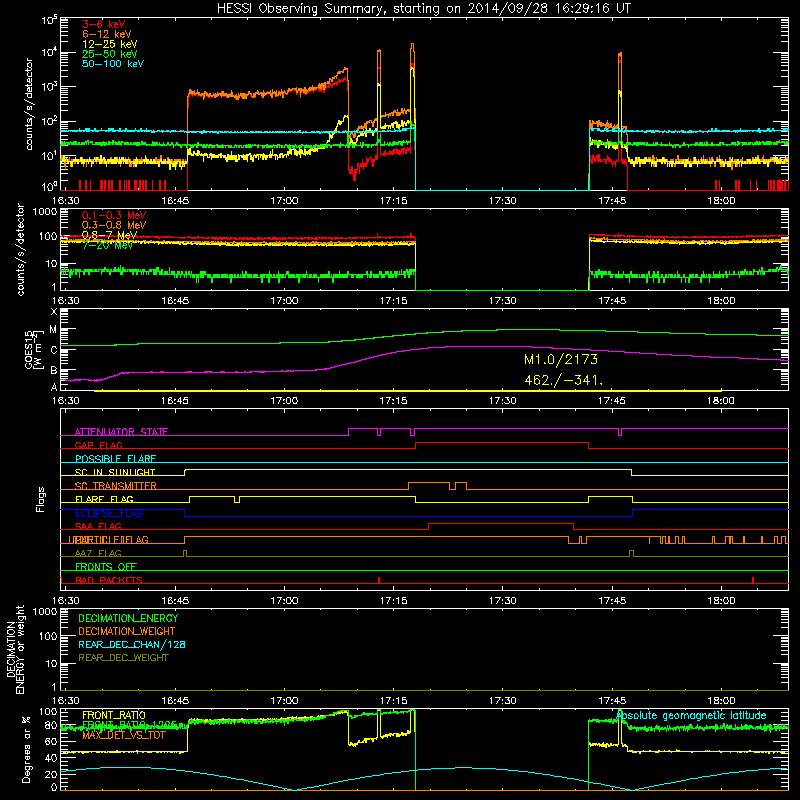Select the 50-100 keV legend label
Image resolution: width=800 pixels, height=800 pixels.
(113, 64)
